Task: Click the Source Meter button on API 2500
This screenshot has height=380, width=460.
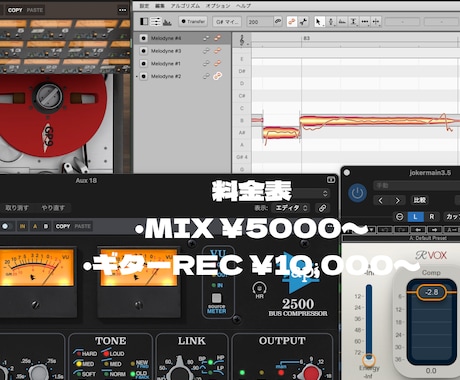Action: (x=217, y=298)
